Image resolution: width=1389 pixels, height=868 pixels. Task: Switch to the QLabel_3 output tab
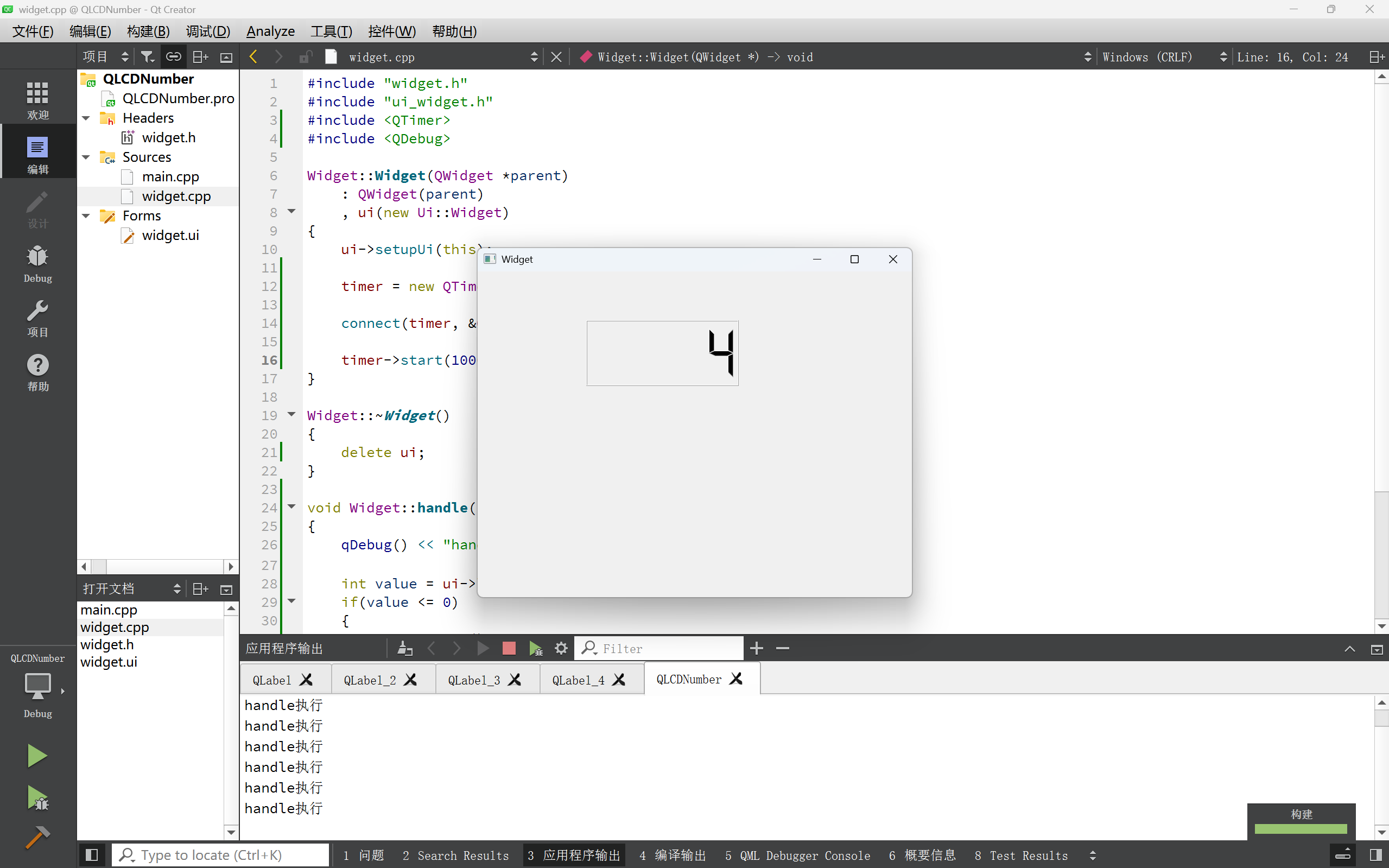473,680
